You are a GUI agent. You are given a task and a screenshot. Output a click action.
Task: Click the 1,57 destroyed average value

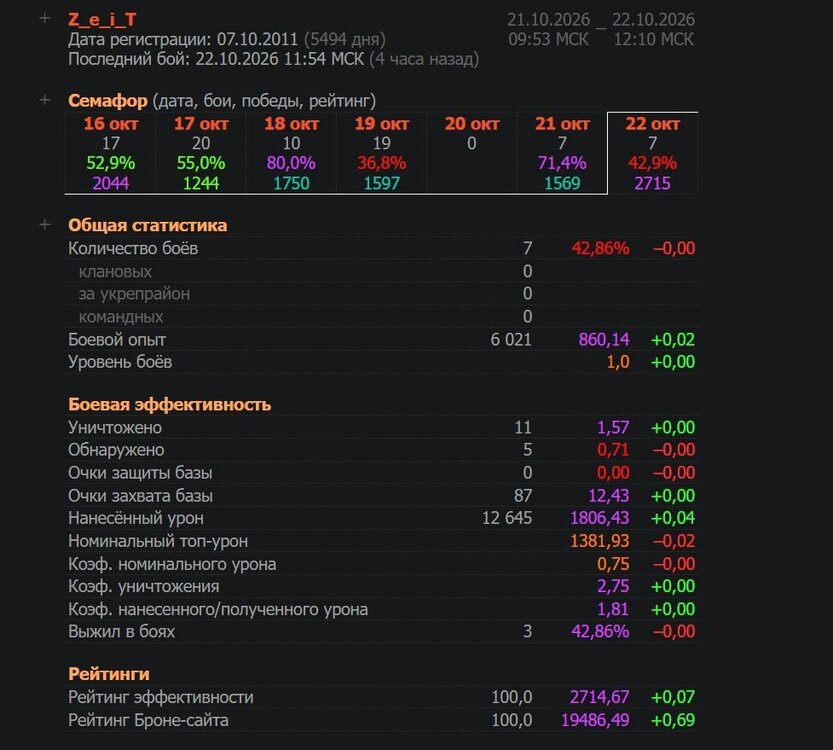coord(613,428)
